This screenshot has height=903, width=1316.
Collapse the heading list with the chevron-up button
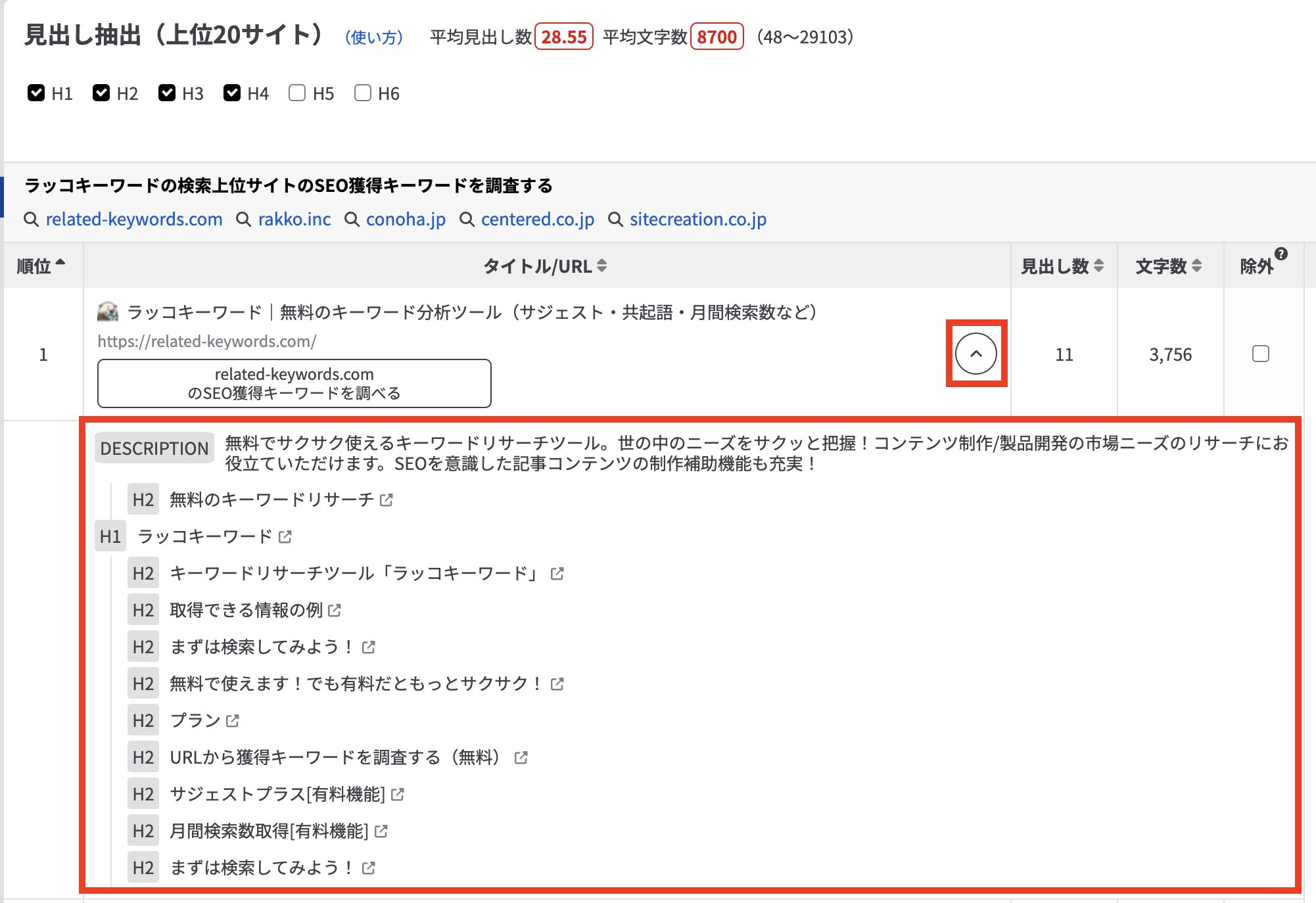tap(976, 354)
